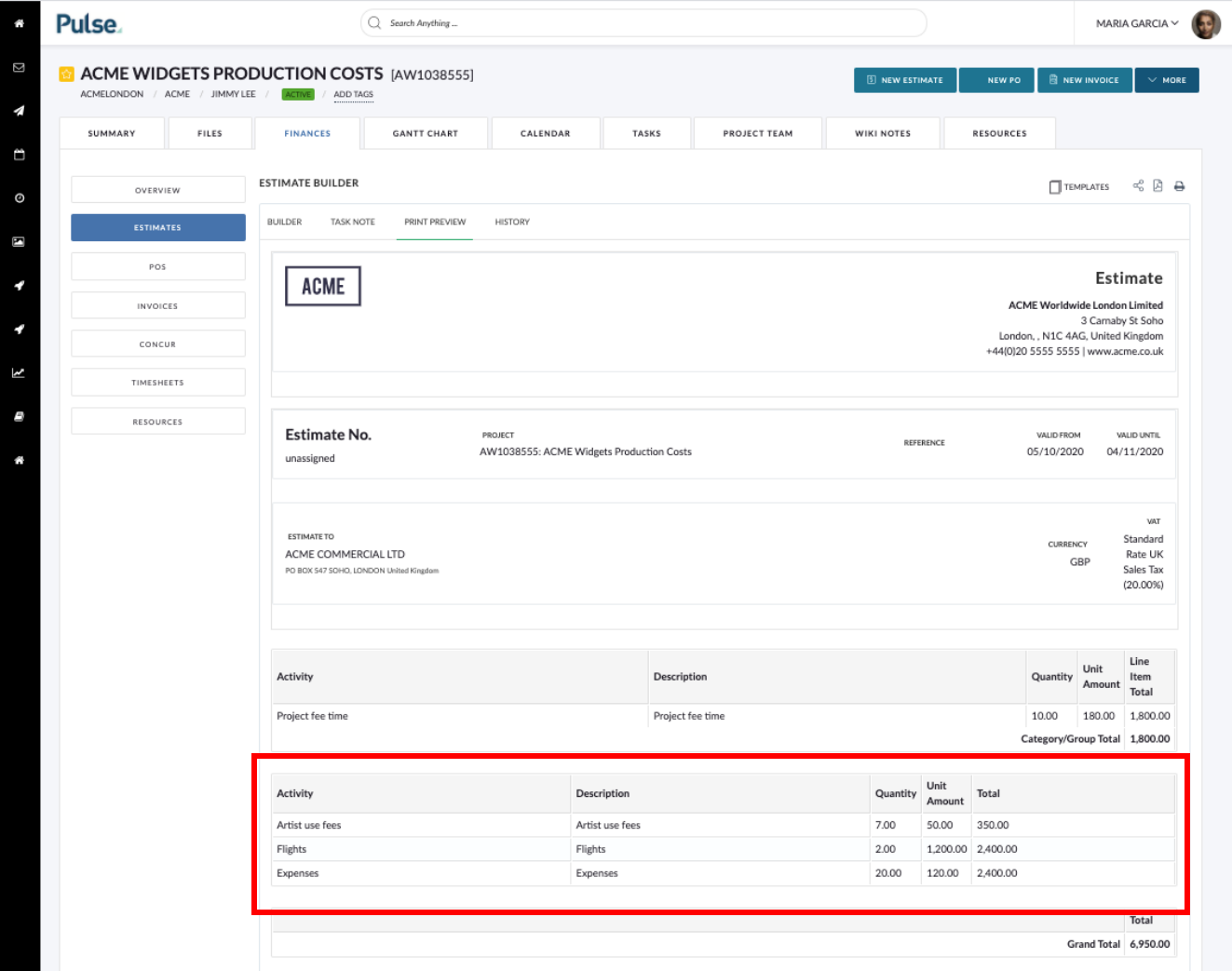The image size is (1232, 971).
Task: Toggle the yellow star favorite icon
Action: pos(66,74)
